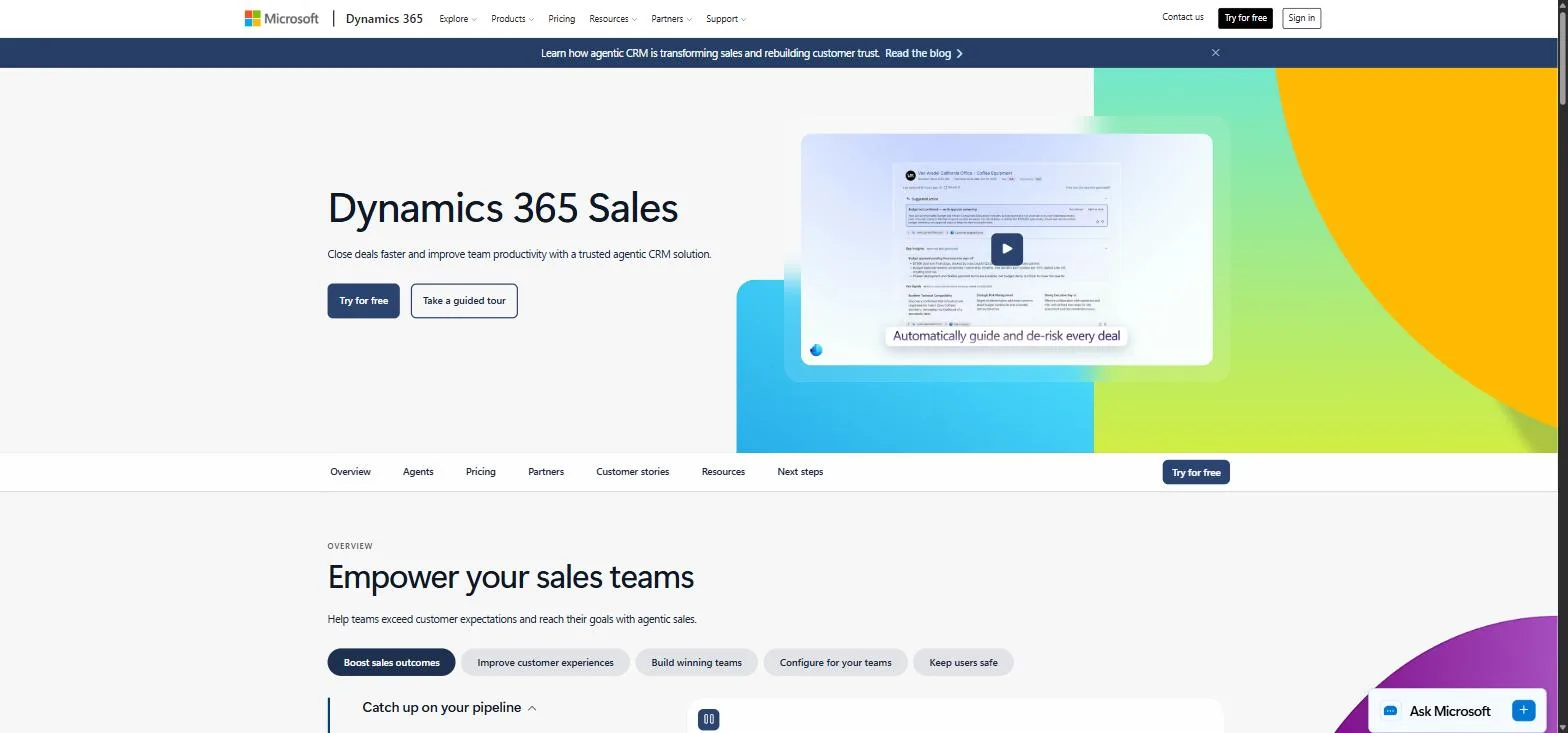Select Configure for your teams pill
This screenshot has height=733, width=1568.
[x=835, y=662]
